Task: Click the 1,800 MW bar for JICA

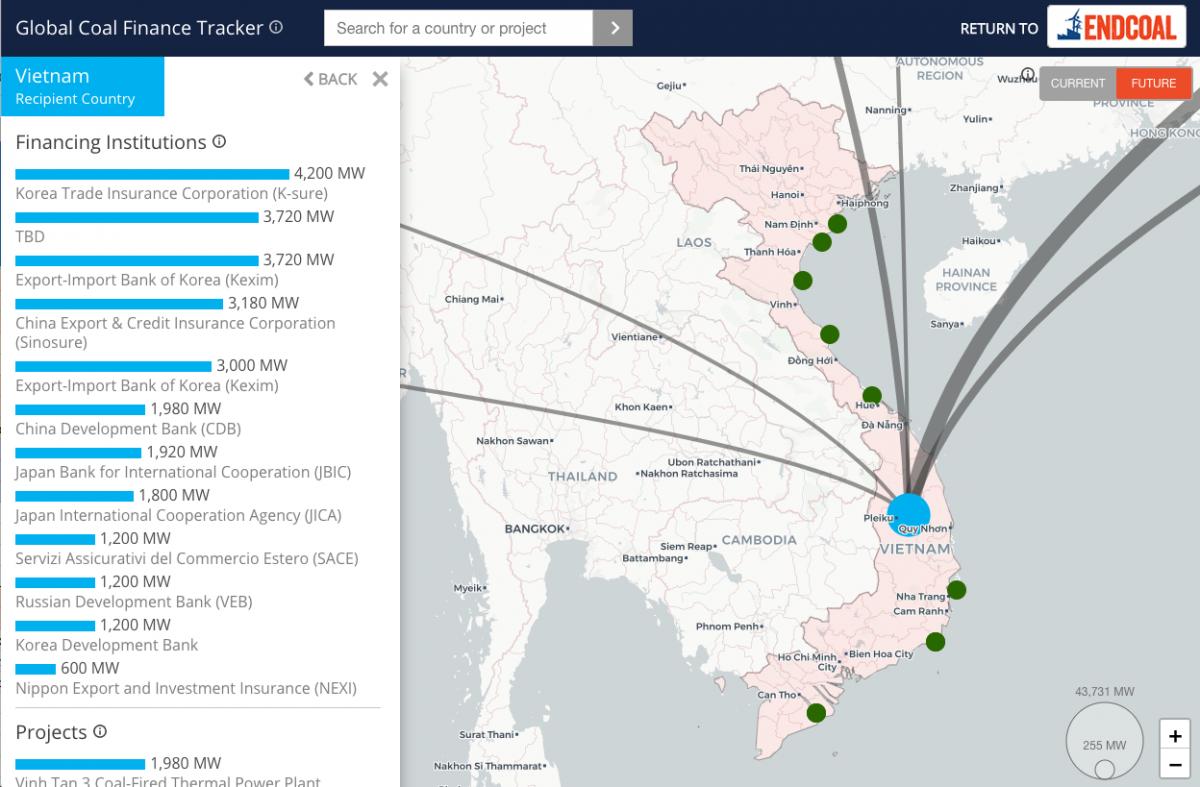Action: point(74,496)
